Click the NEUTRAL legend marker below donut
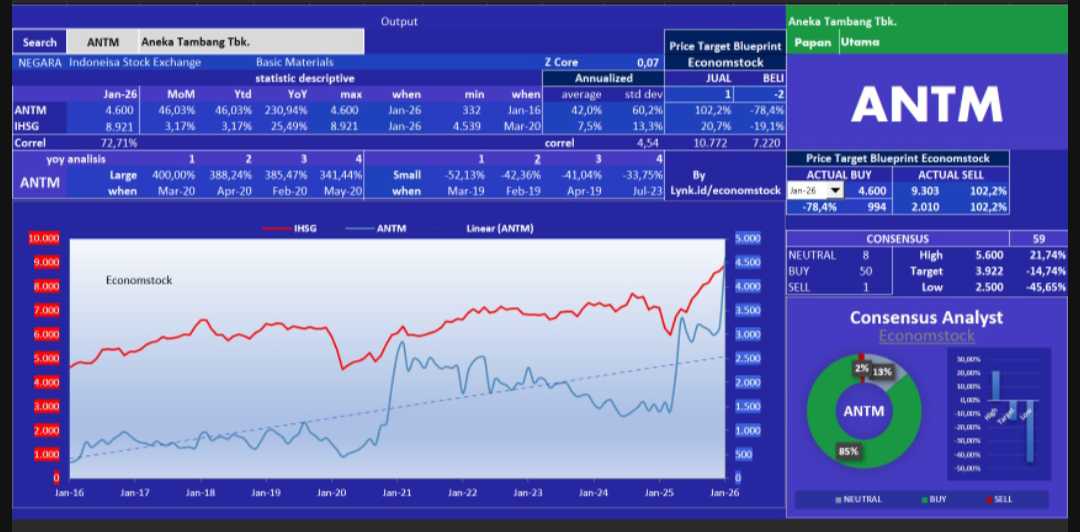This screenshot has height=532, width=1080. 858,499
